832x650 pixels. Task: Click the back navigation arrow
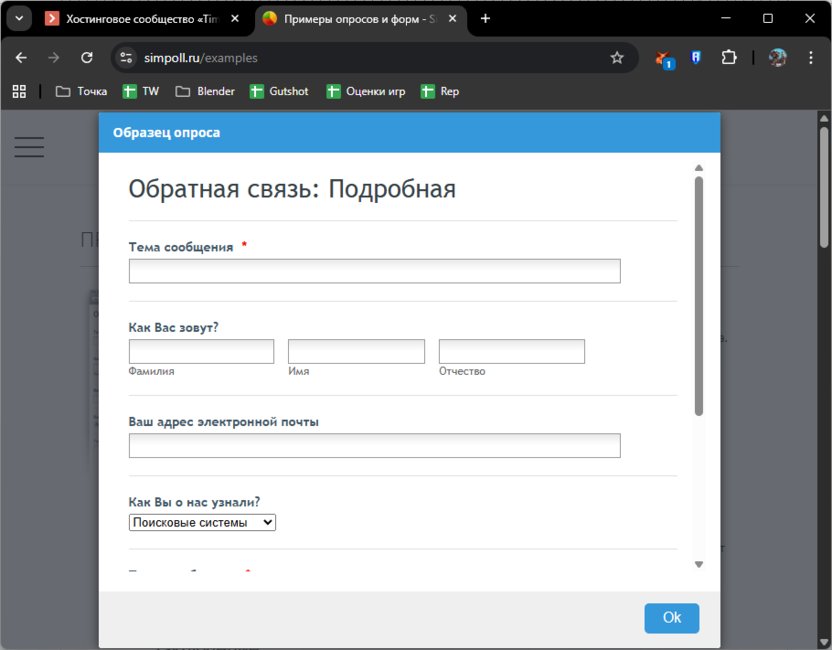click(x=20, y=58)
